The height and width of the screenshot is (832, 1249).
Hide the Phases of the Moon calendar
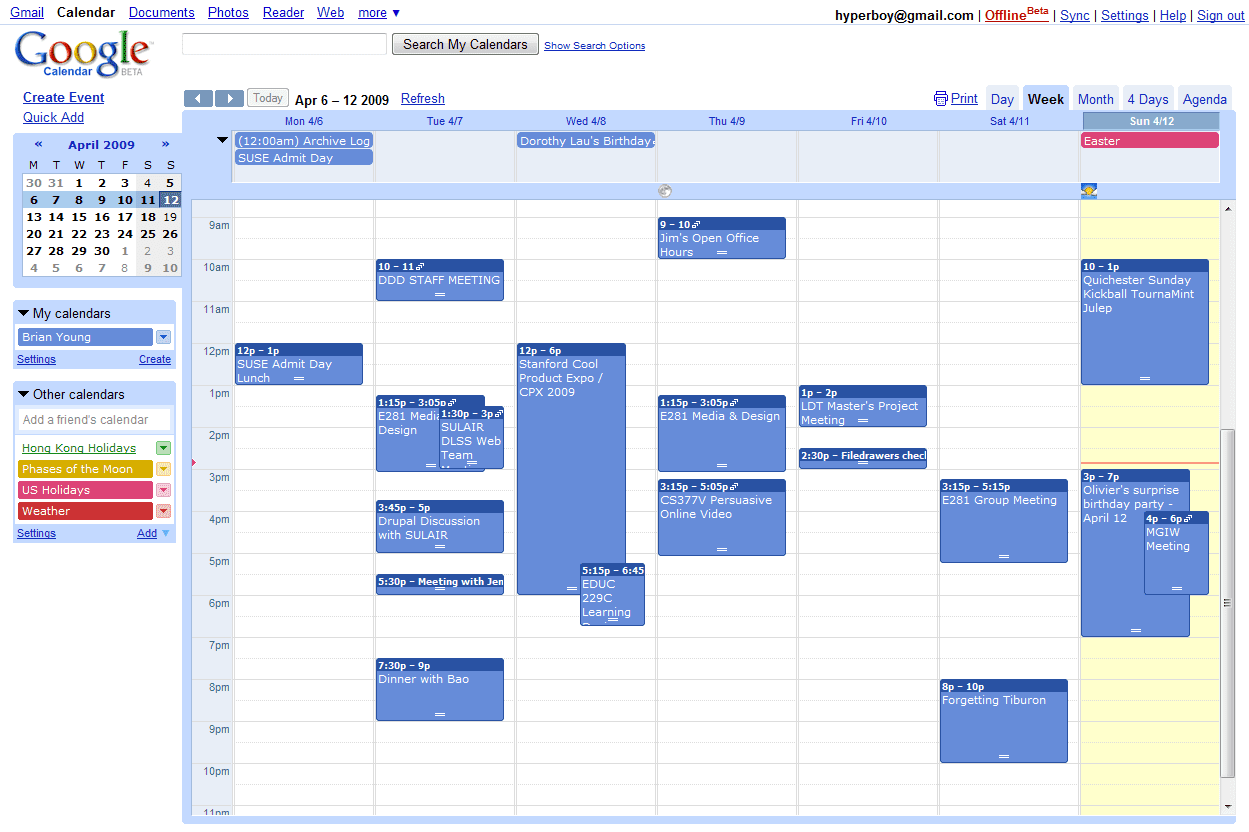pos(85,469)
